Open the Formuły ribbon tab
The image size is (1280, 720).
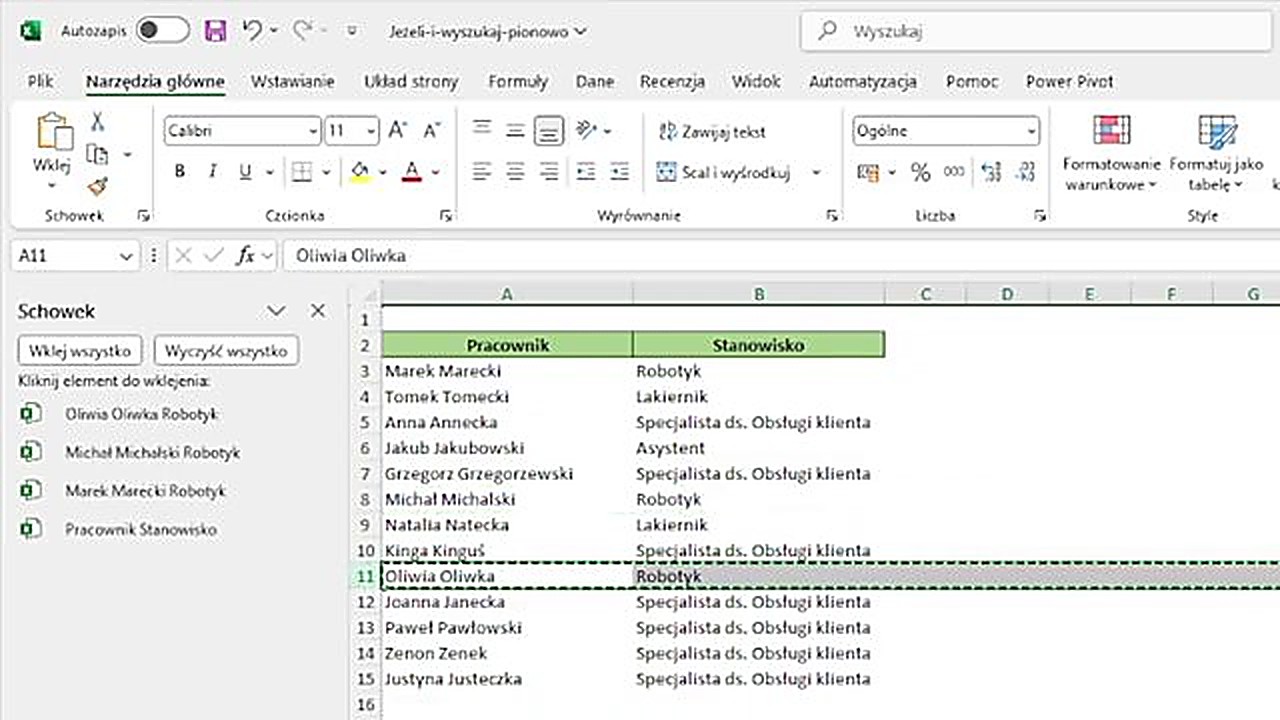coord(517,82)
